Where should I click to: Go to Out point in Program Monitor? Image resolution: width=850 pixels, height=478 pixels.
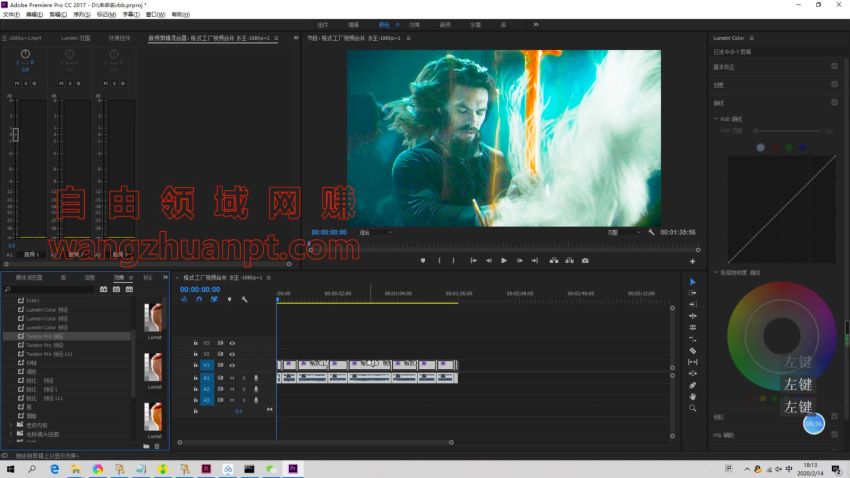tap(535, 261)
